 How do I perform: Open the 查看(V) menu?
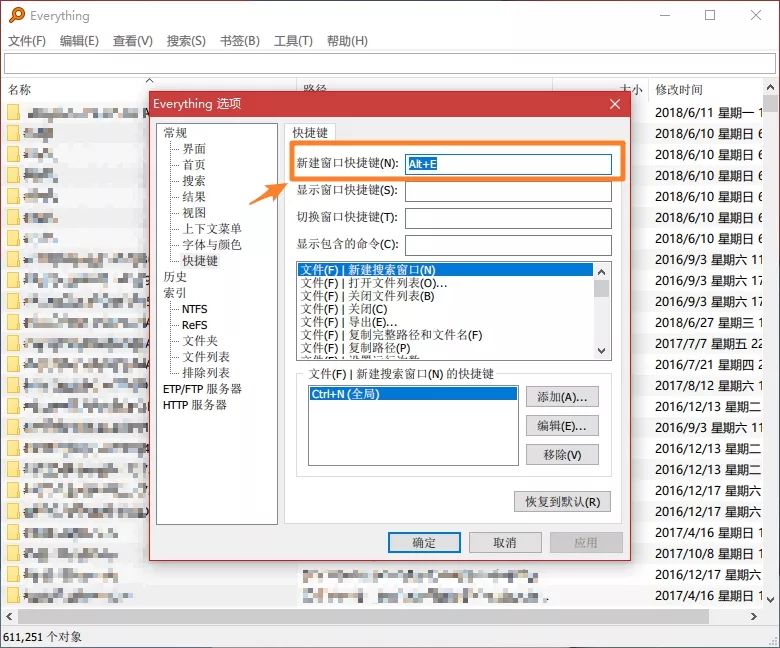point(133,41)
